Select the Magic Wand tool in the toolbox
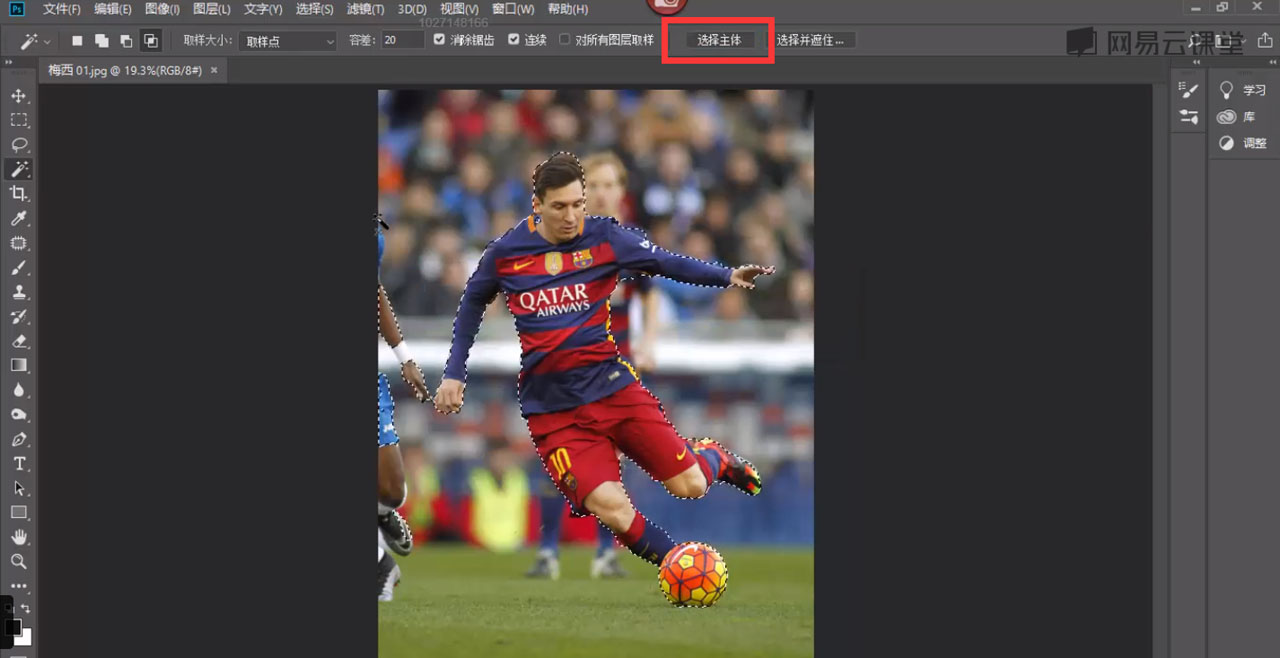 pyautogui.click(x=18, y=169)
